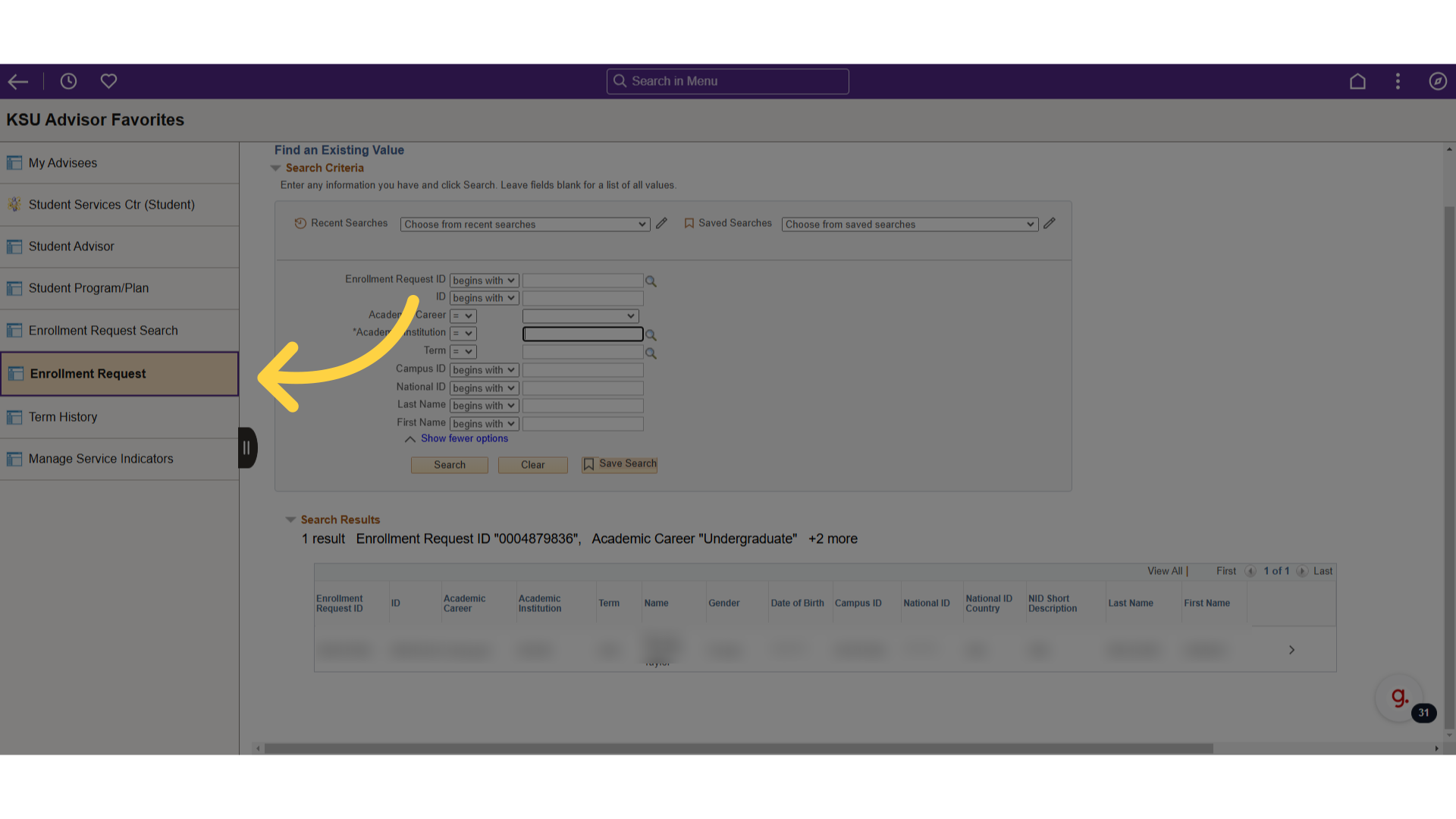Open Last Name operator dropdown
Screen dimensions: 1456x819
pyautogui.click(x=484, y=406)
